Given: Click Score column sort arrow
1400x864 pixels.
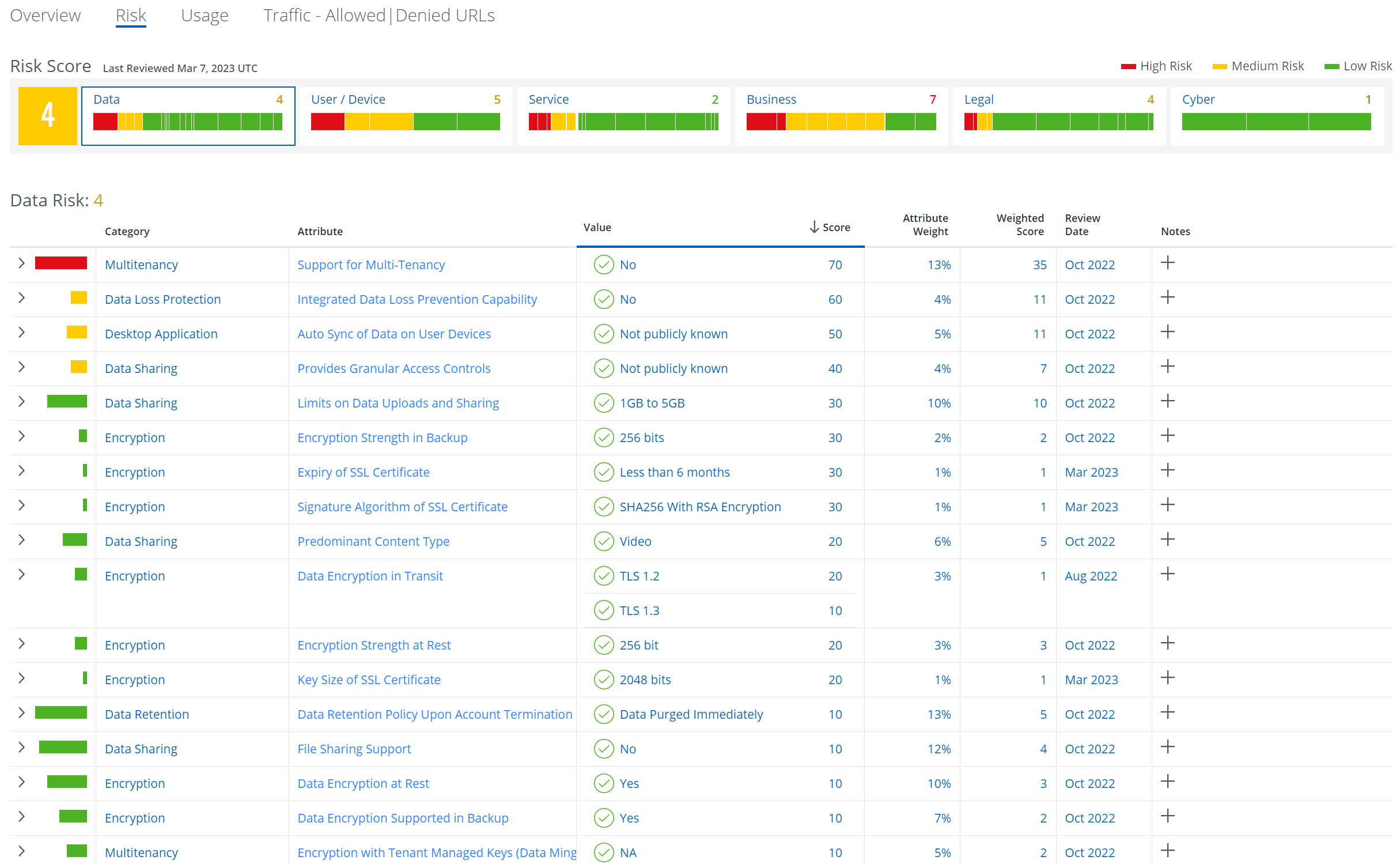Looking at the screenshot, I should click(x=813, y=227).
